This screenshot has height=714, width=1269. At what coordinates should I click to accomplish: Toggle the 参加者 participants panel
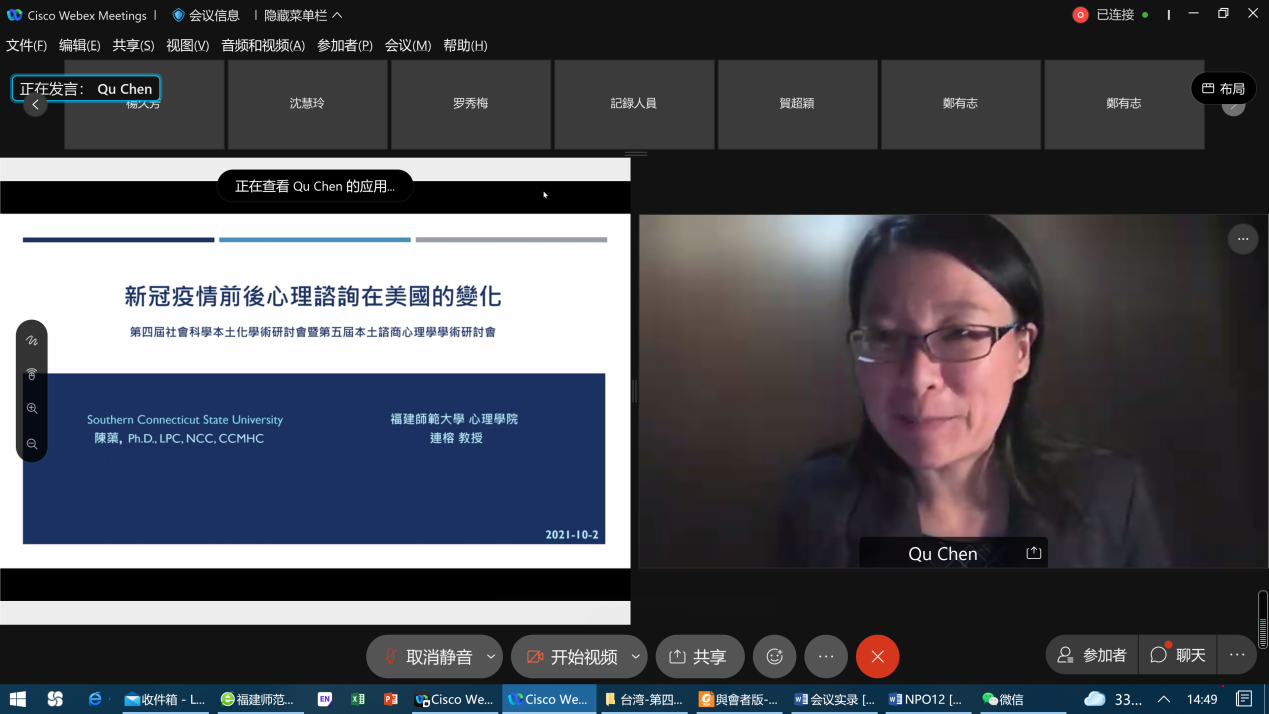pyautogui.click(x=1092, y=655)
